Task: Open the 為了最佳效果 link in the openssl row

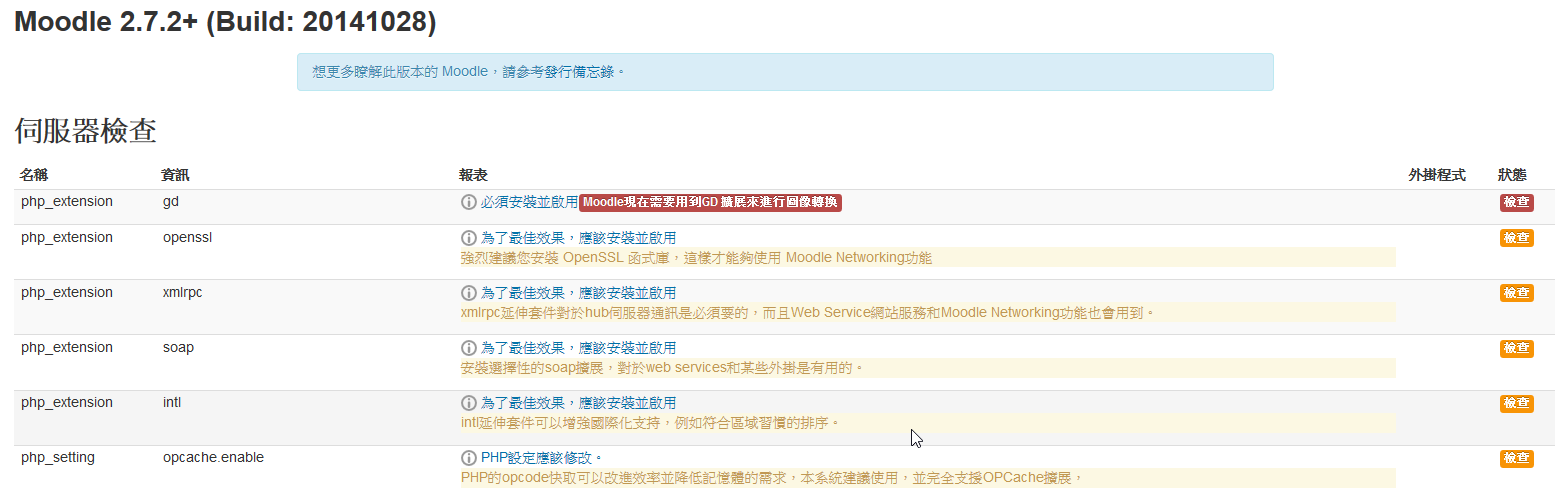Action: (x=578, y=238)
